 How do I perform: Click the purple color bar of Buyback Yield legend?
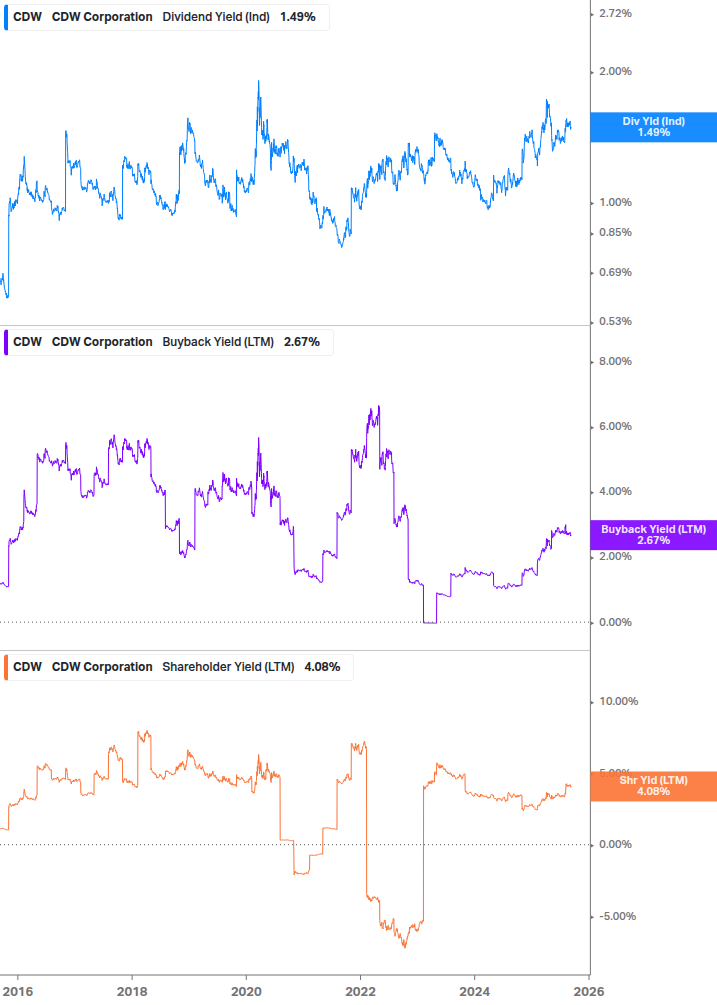pos(6,342)
